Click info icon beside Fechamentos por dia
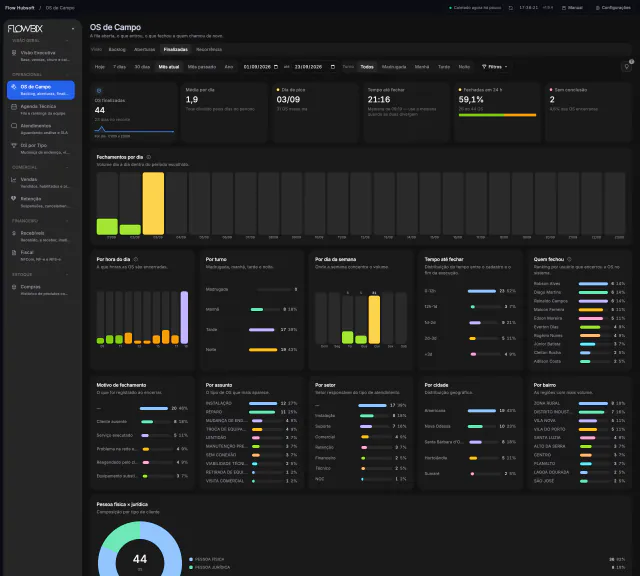The height and width of the screenshot is (576, 640). pos(149,157)
